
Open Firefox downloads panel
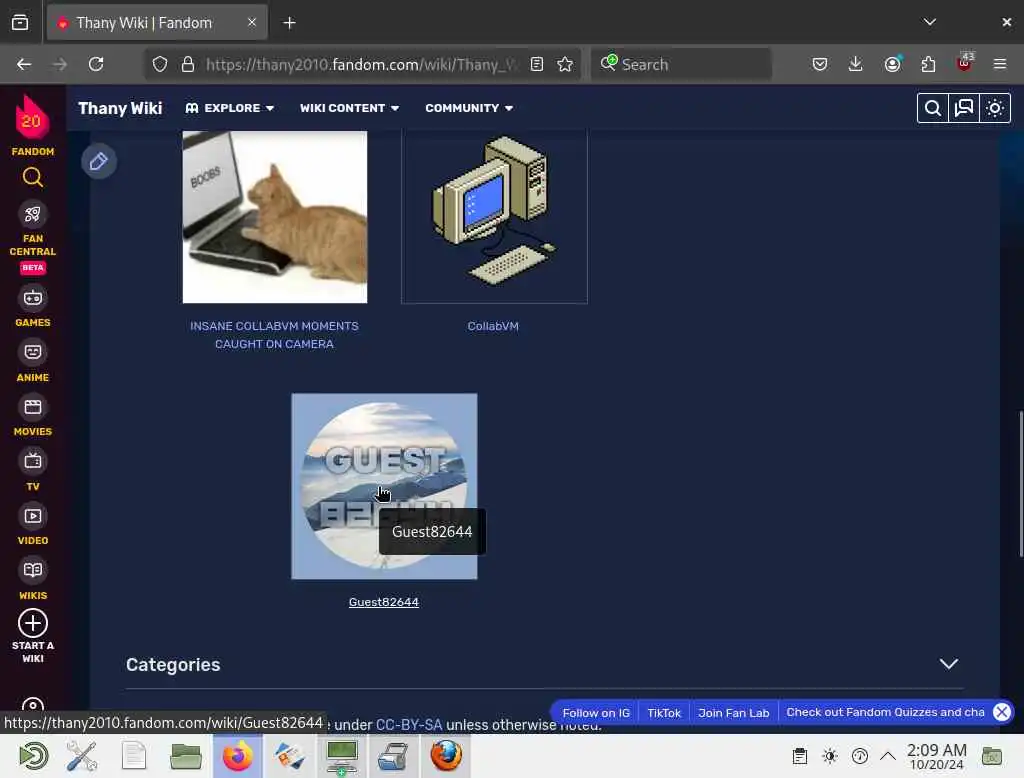[856, 64]
